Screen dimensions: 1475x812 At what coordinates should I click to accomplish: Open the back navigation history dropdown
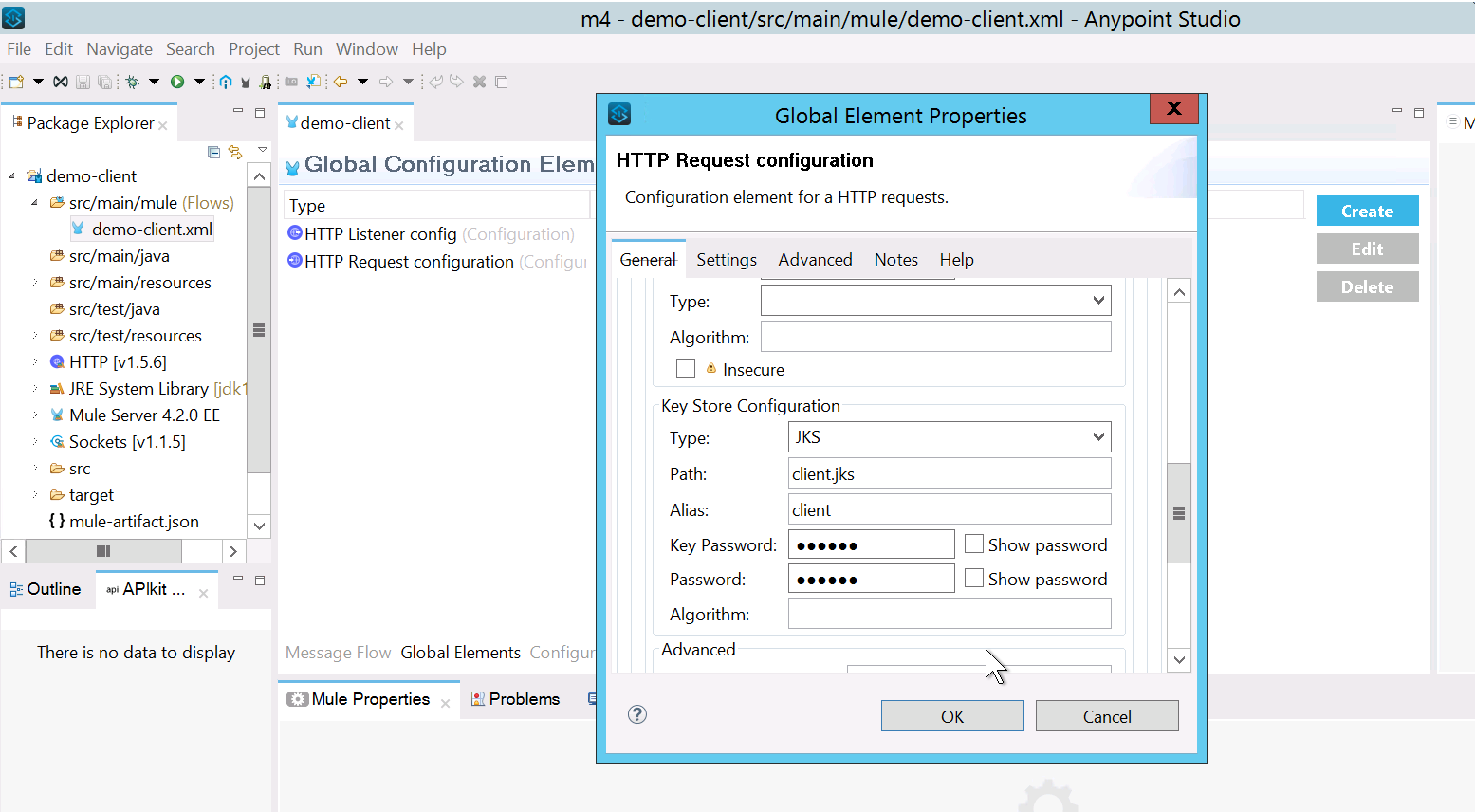tap(362, 82)
